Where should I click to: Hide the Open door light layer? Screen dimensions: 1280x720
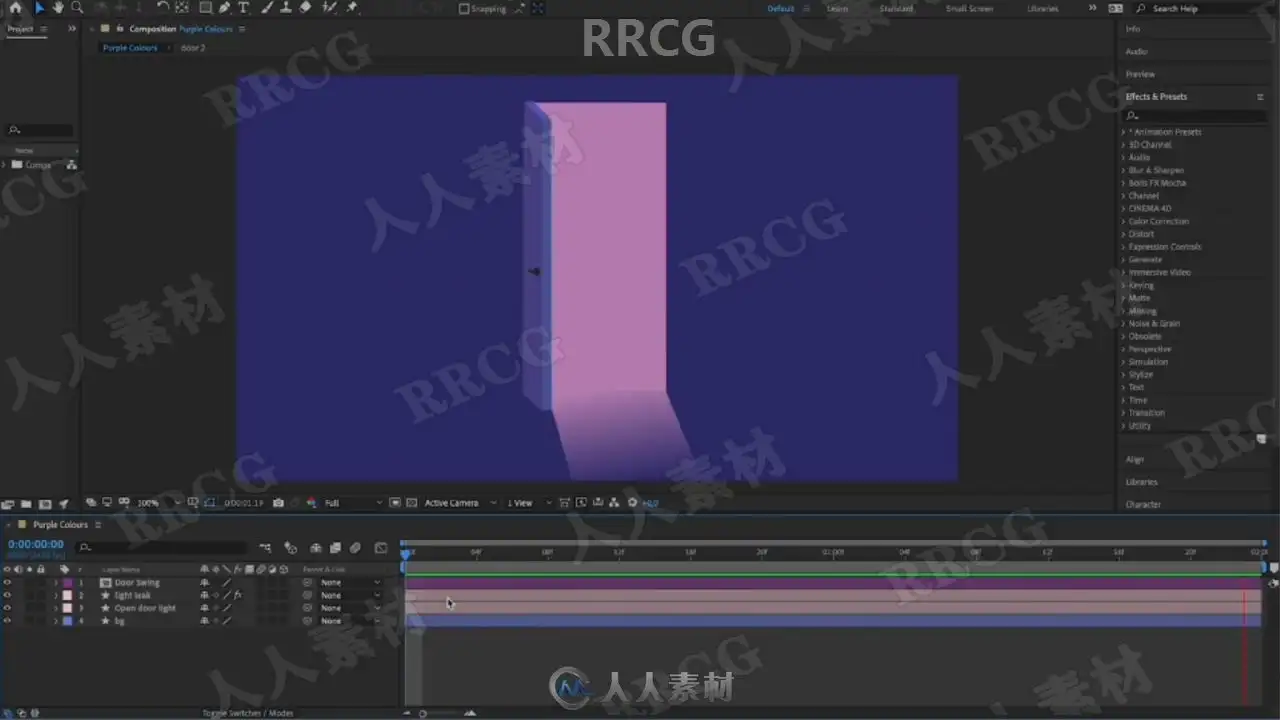coord(7,608)
